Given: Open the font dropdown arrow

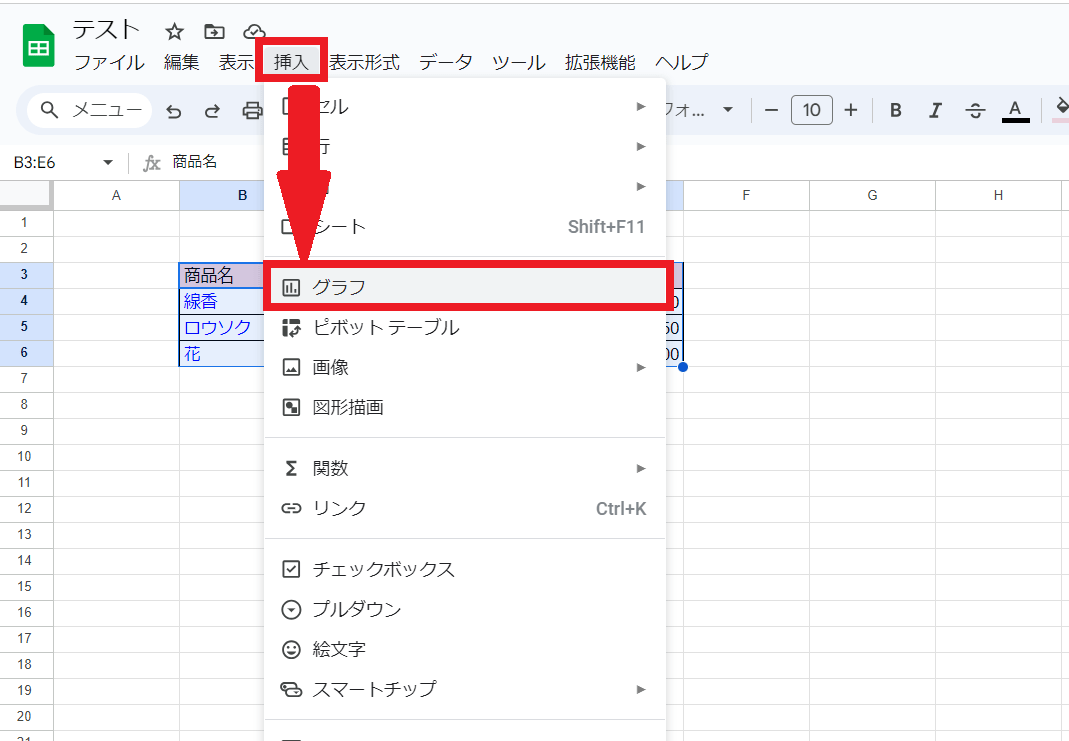Looking at the screenshot, I should (728, 110).
